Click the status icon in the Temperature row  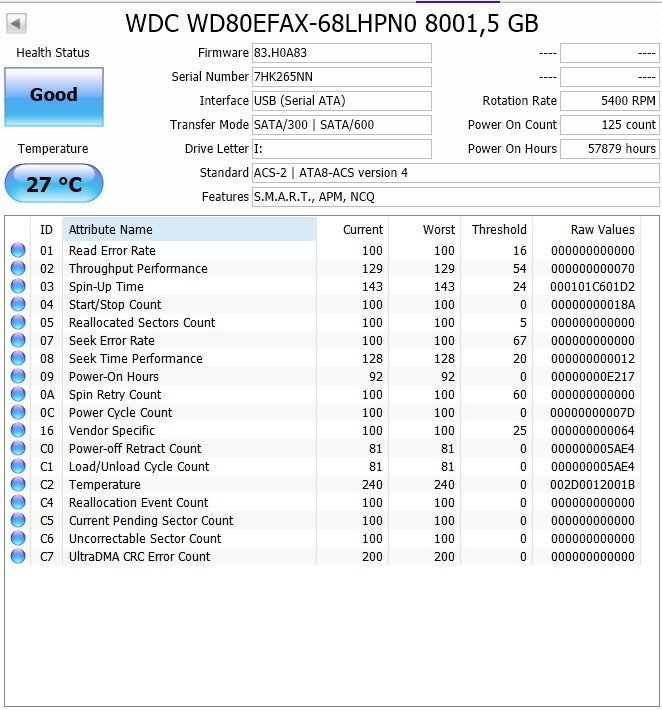18,485
